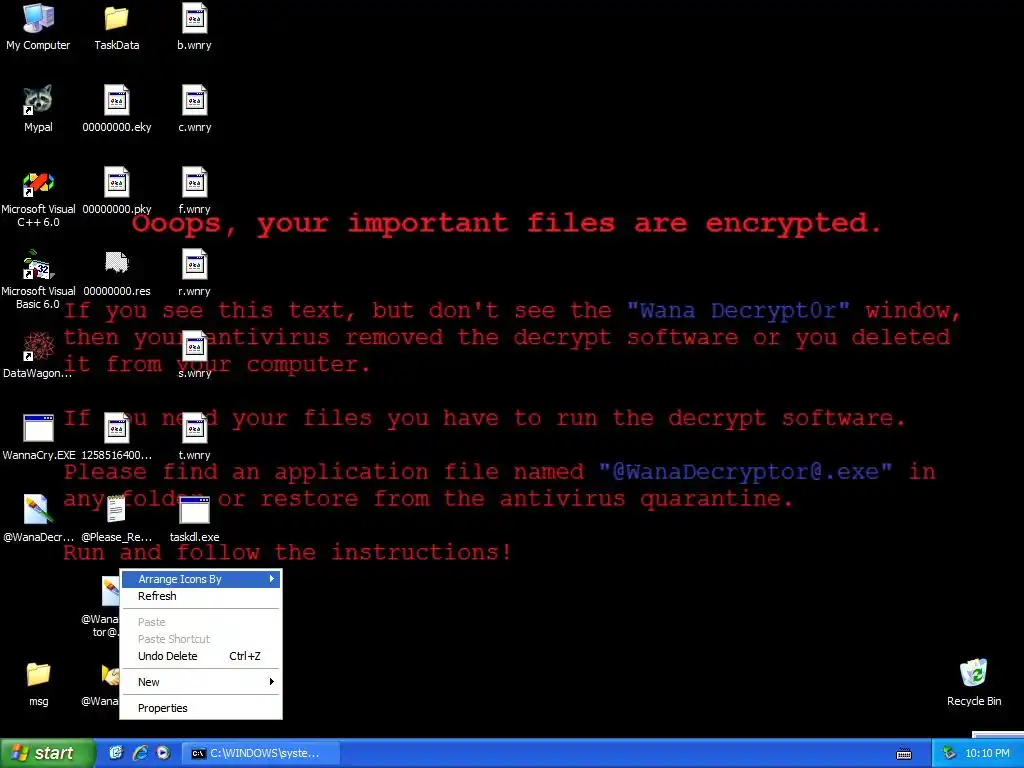Select the c.wnry file icon

tap(194, 109)
